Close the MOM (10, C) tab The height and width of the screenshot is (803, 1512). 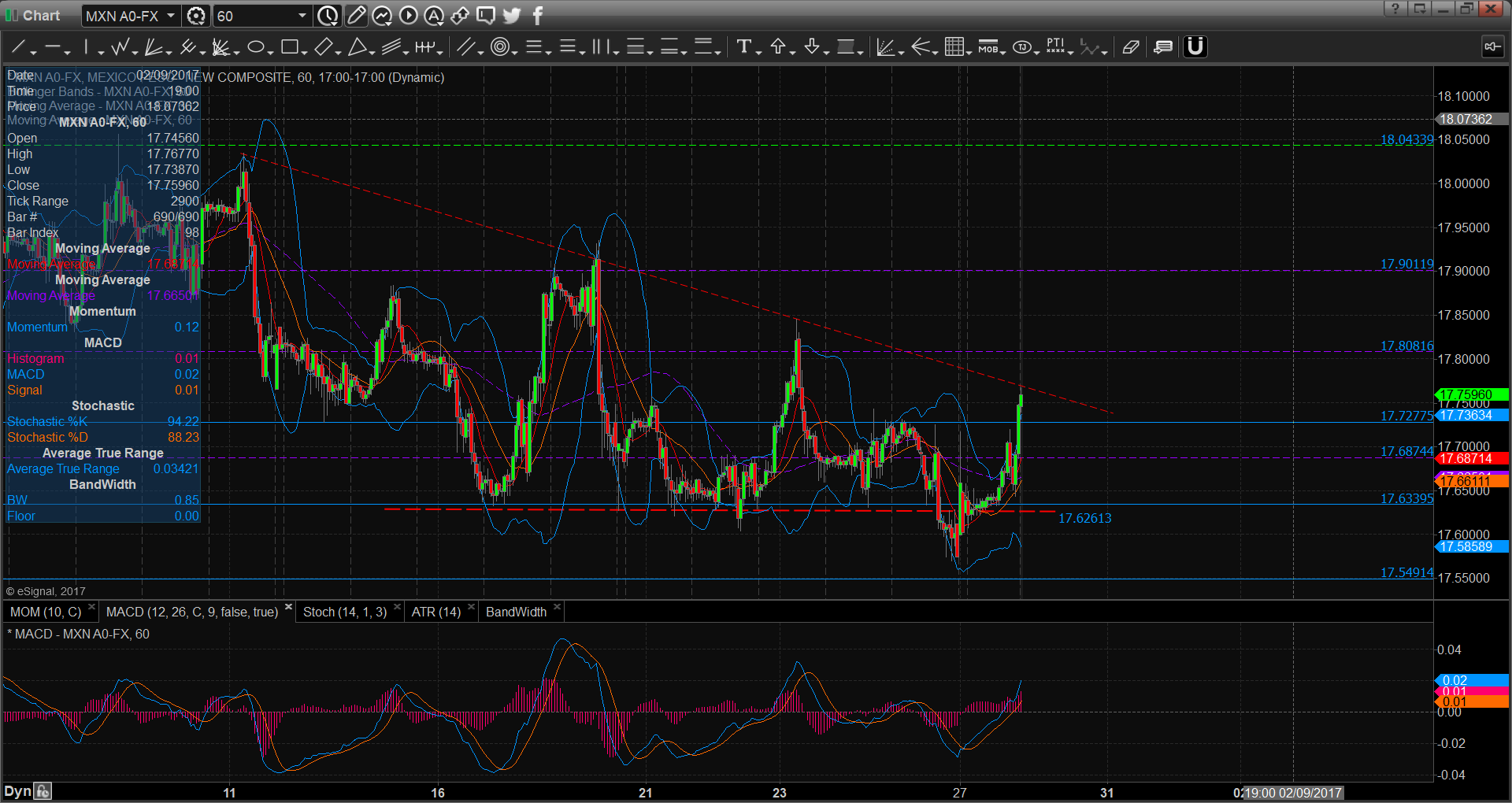tap(91, 607)
